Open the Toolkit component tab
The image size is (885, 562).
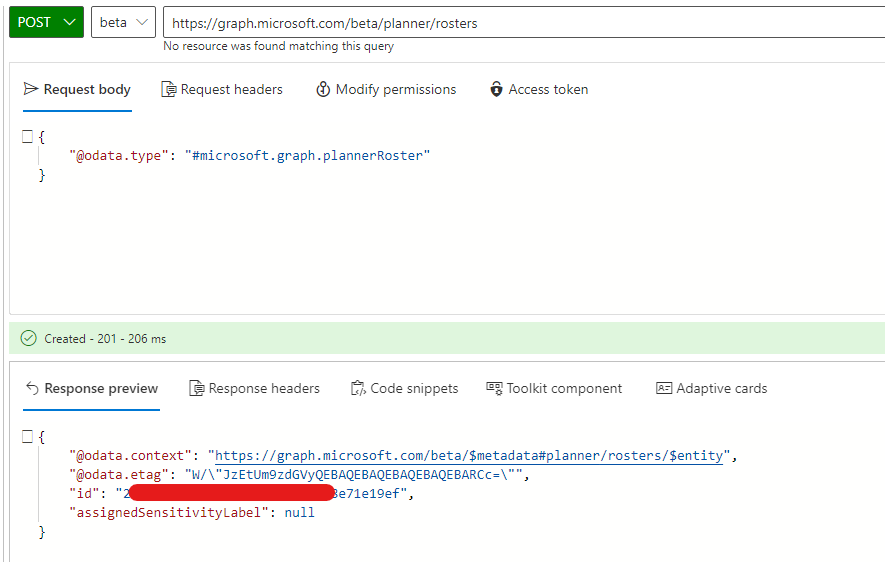tap(554, 389)
